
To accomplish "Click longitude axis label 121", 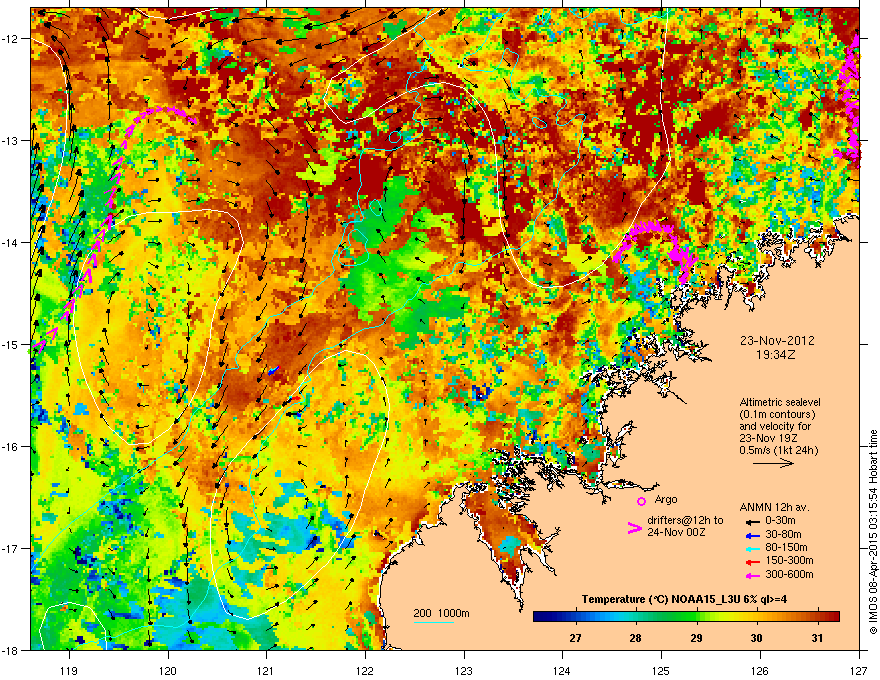I will pos(266,671).
